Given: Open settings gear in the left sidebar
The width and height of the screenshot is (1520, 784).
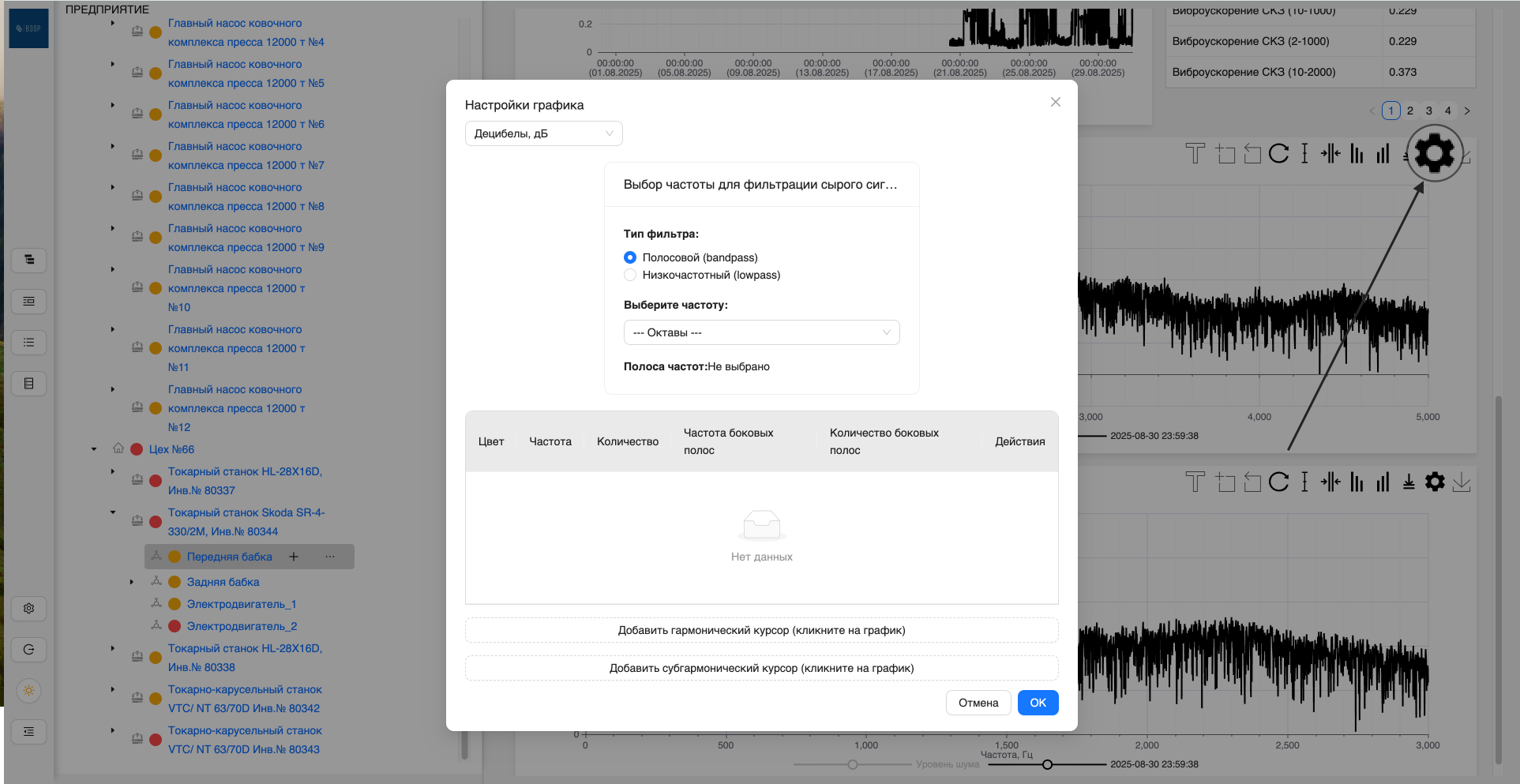Looking at the screenshot, I should click(29, 609).
